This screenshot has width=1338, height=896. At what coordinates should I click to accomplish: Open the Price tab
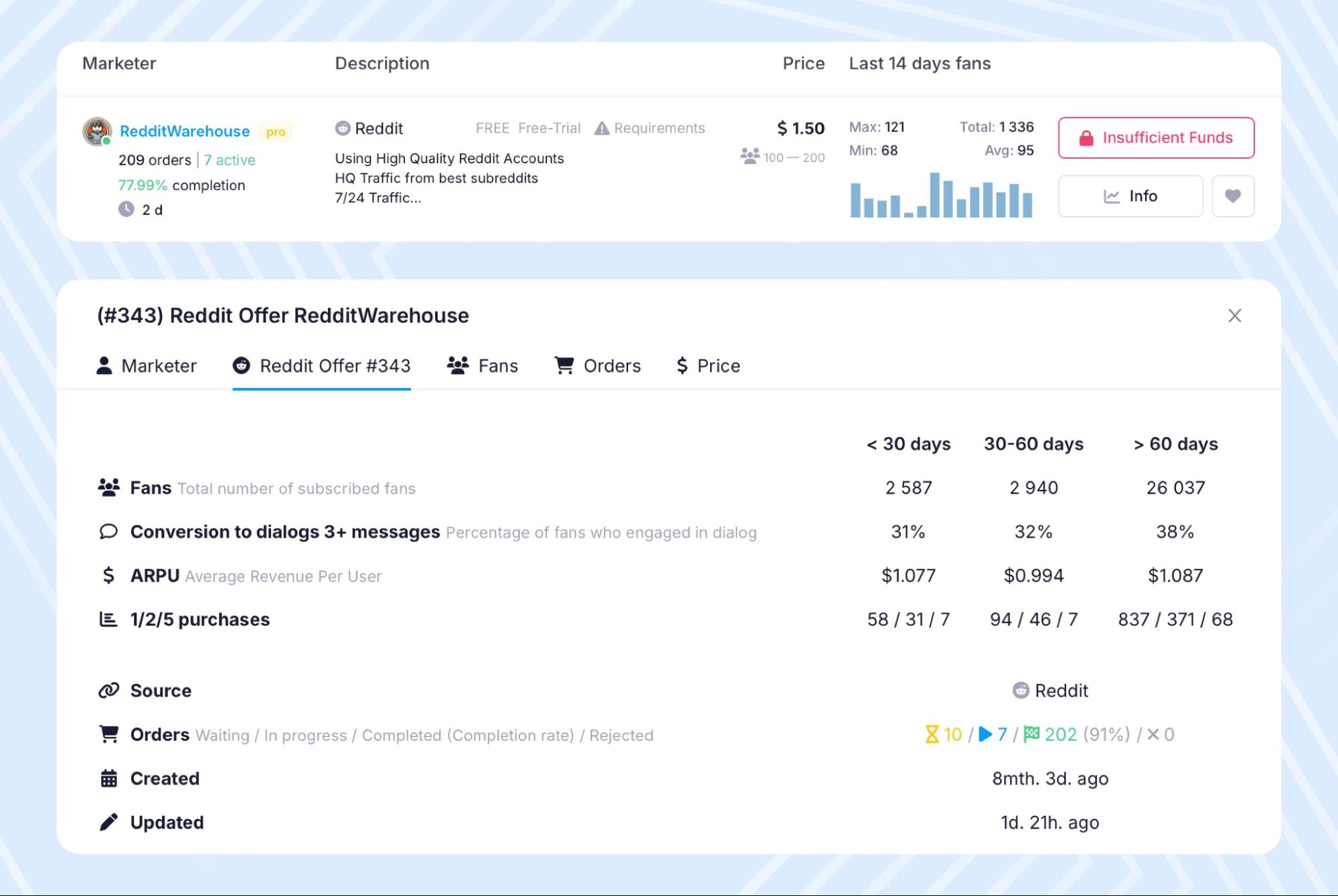708,366
